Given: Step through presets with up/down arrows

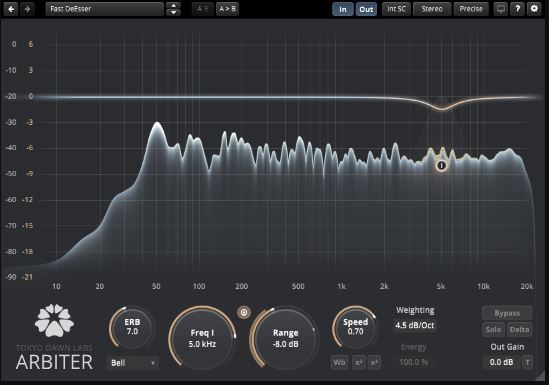Looking at the screenshot, I should click(173, 9).
